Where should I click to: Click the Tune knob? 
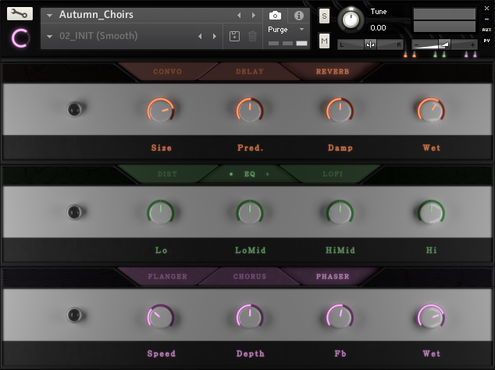[350, 20]
